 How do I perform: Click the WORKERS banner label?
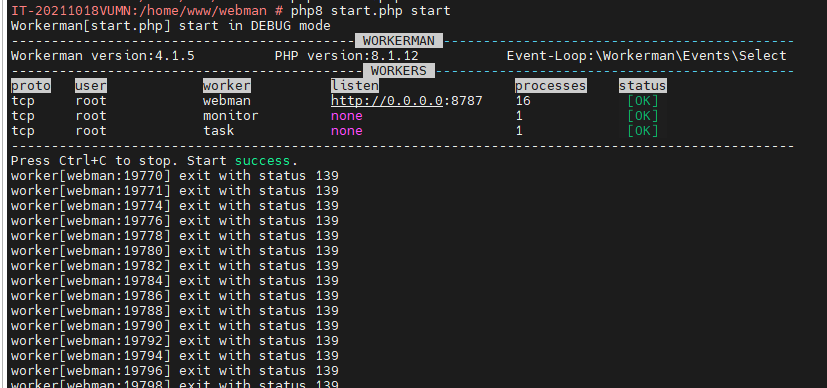pos(399,71)
